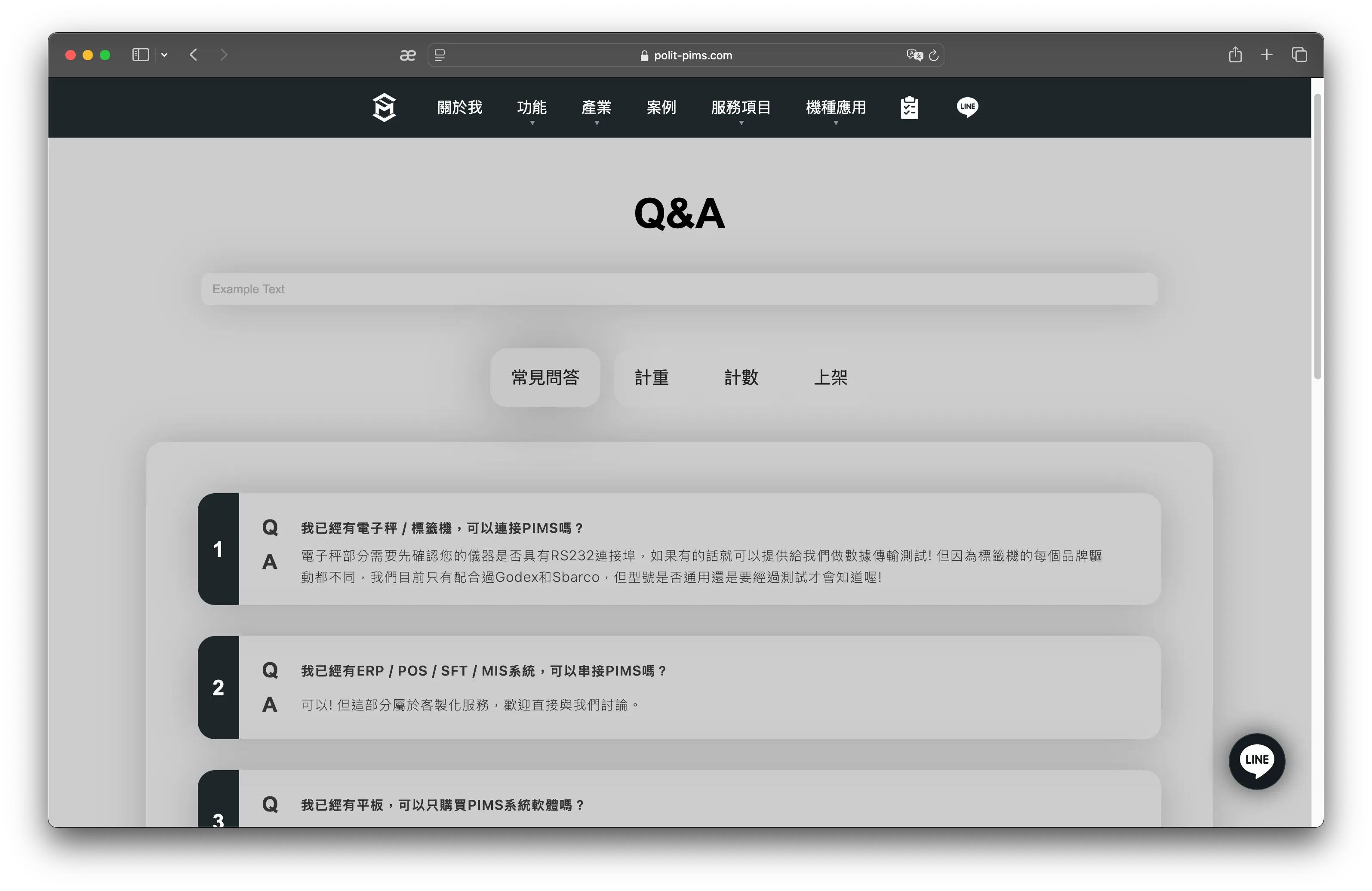Click the site logo in the navbar
The width and height of the screenshot is (1372, 891).
point(385,107)
